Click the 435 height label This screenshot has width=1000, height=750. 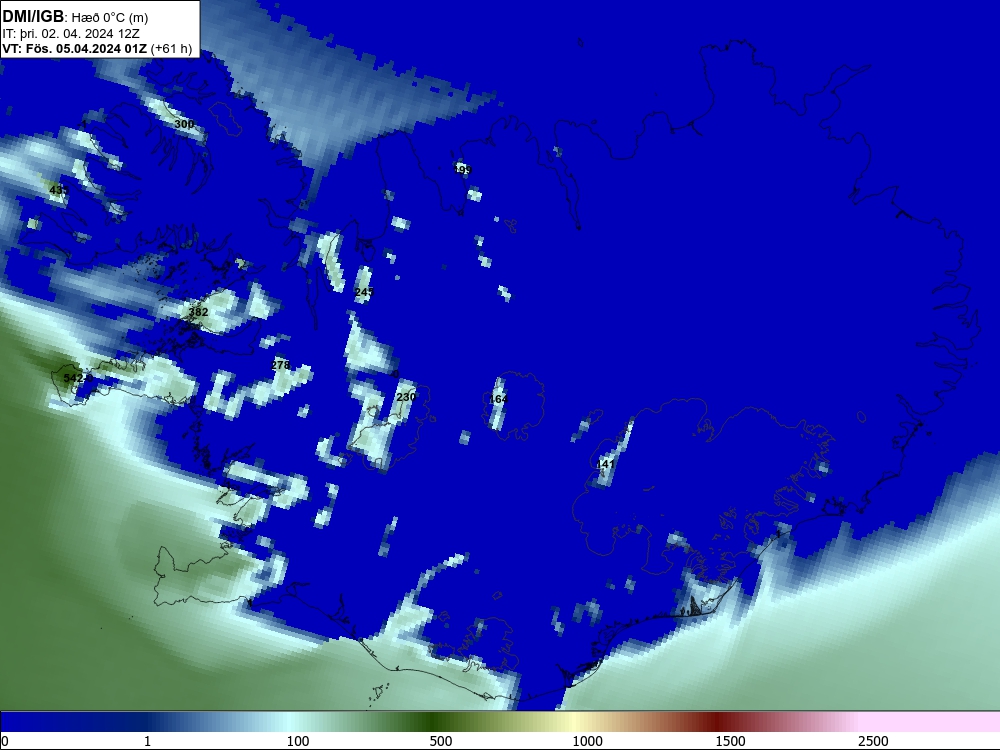coord(59,190)
